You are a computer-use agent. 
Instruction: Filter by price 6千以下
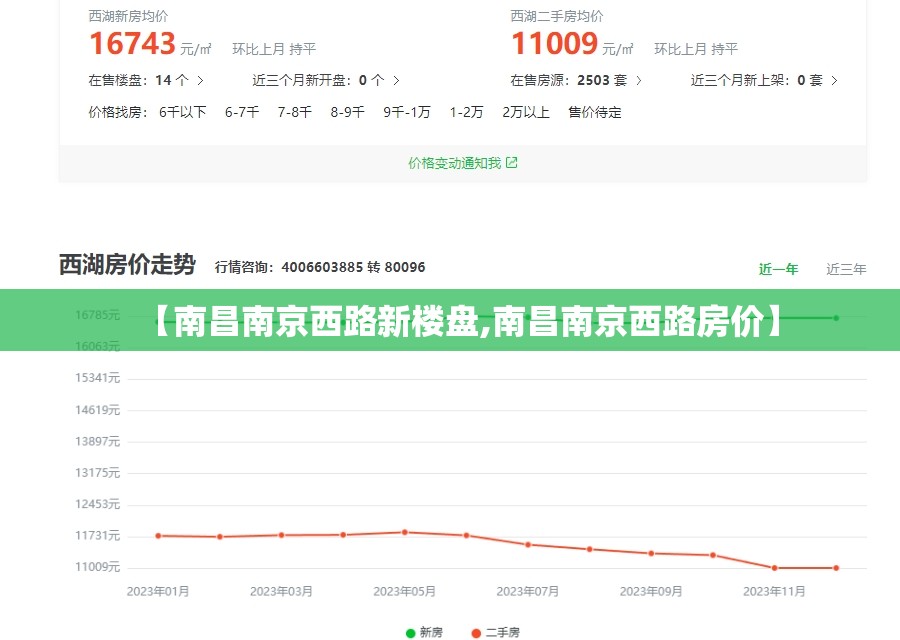[182, 112]
